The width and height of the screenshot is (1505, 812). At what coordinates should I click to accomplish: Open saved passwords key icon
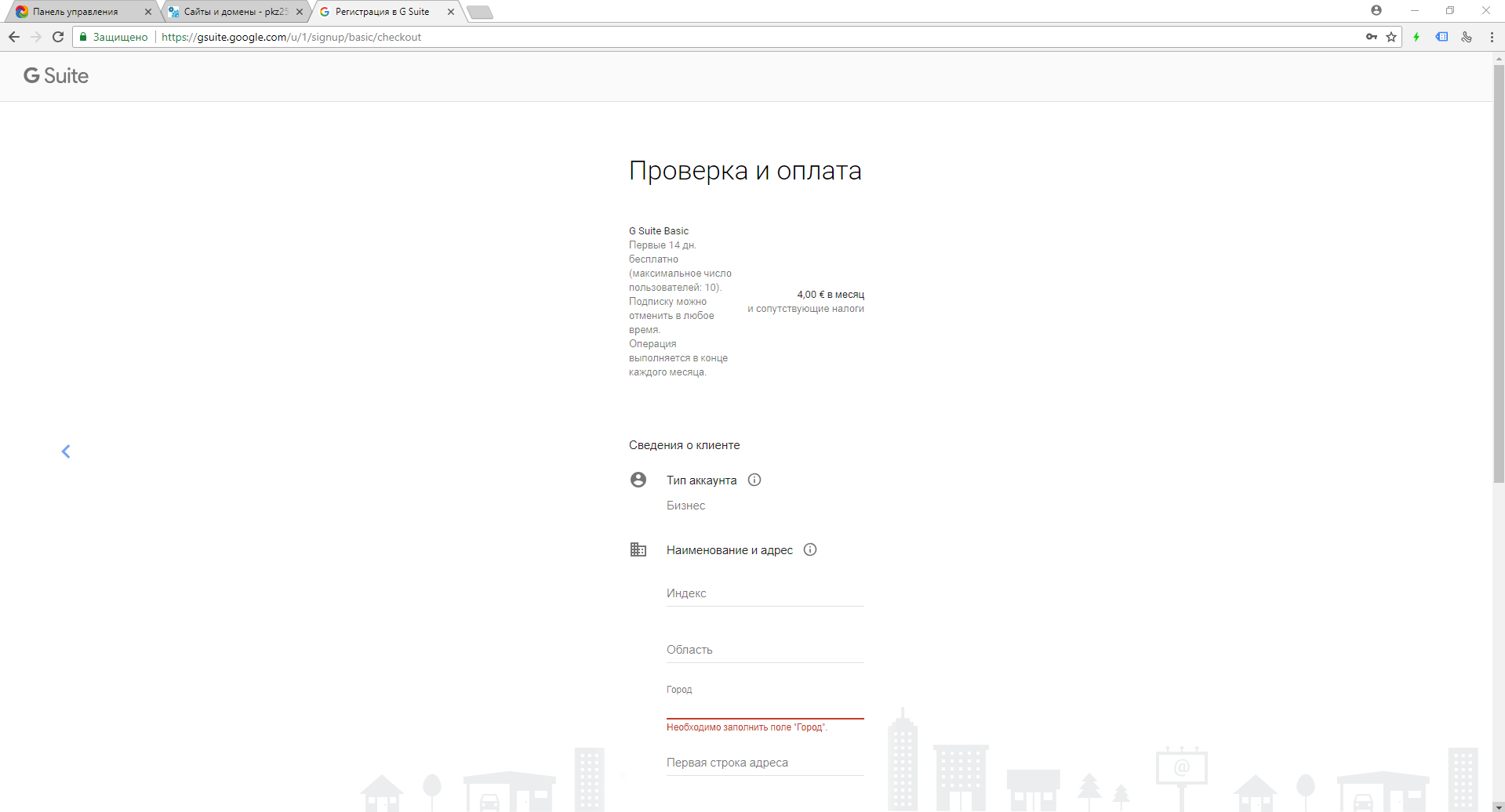point(1372,37)
